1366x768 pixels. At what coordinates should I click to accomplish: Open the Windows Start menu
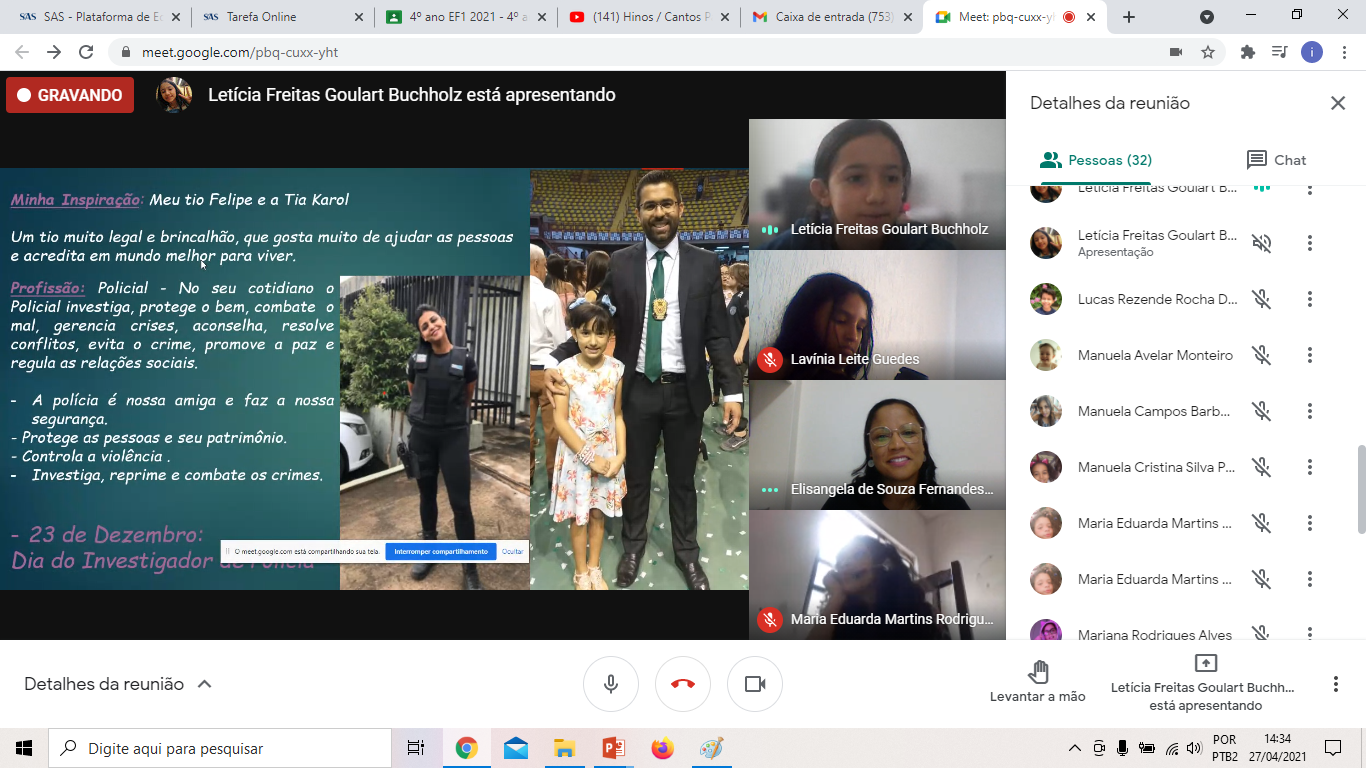pos(24,748)
